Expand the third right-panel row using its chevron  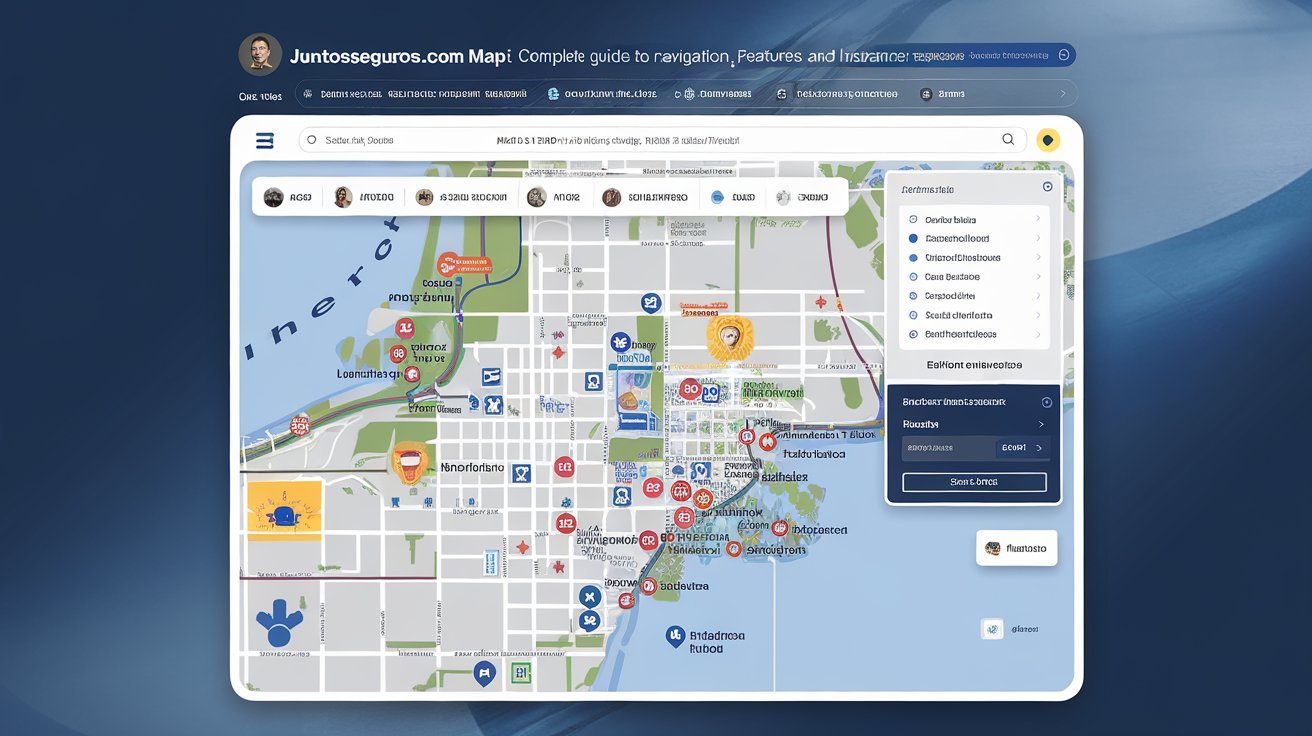point(1038,257)
